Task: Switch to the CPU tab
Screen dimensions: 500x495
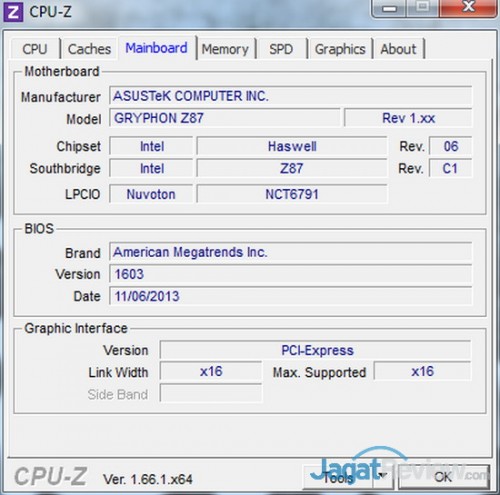Action: 35,49
